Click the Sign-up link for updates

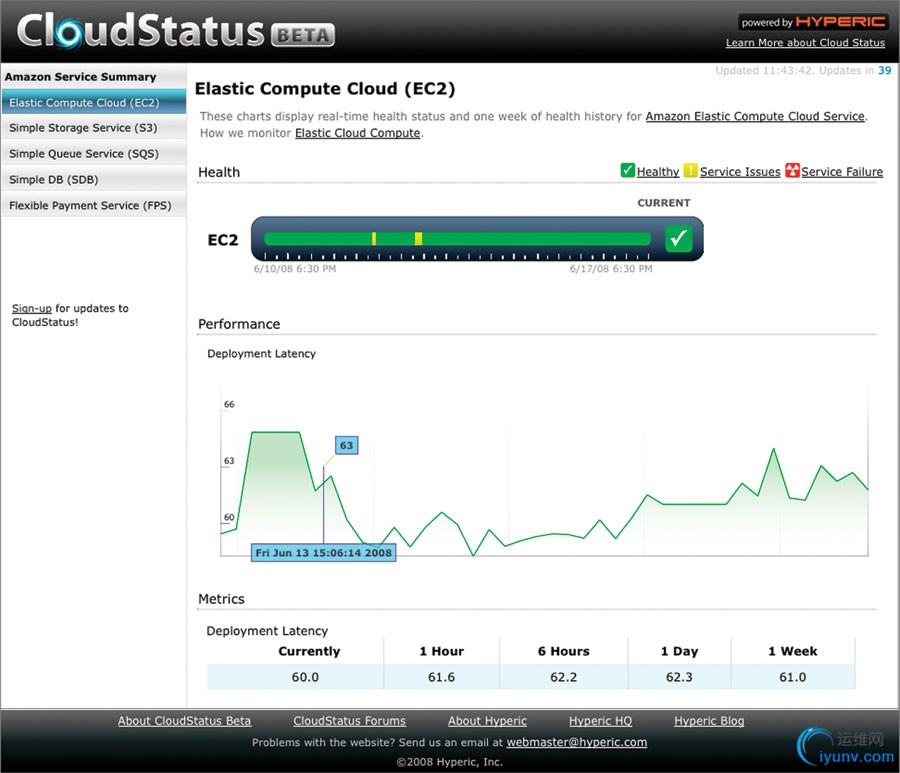32,309
